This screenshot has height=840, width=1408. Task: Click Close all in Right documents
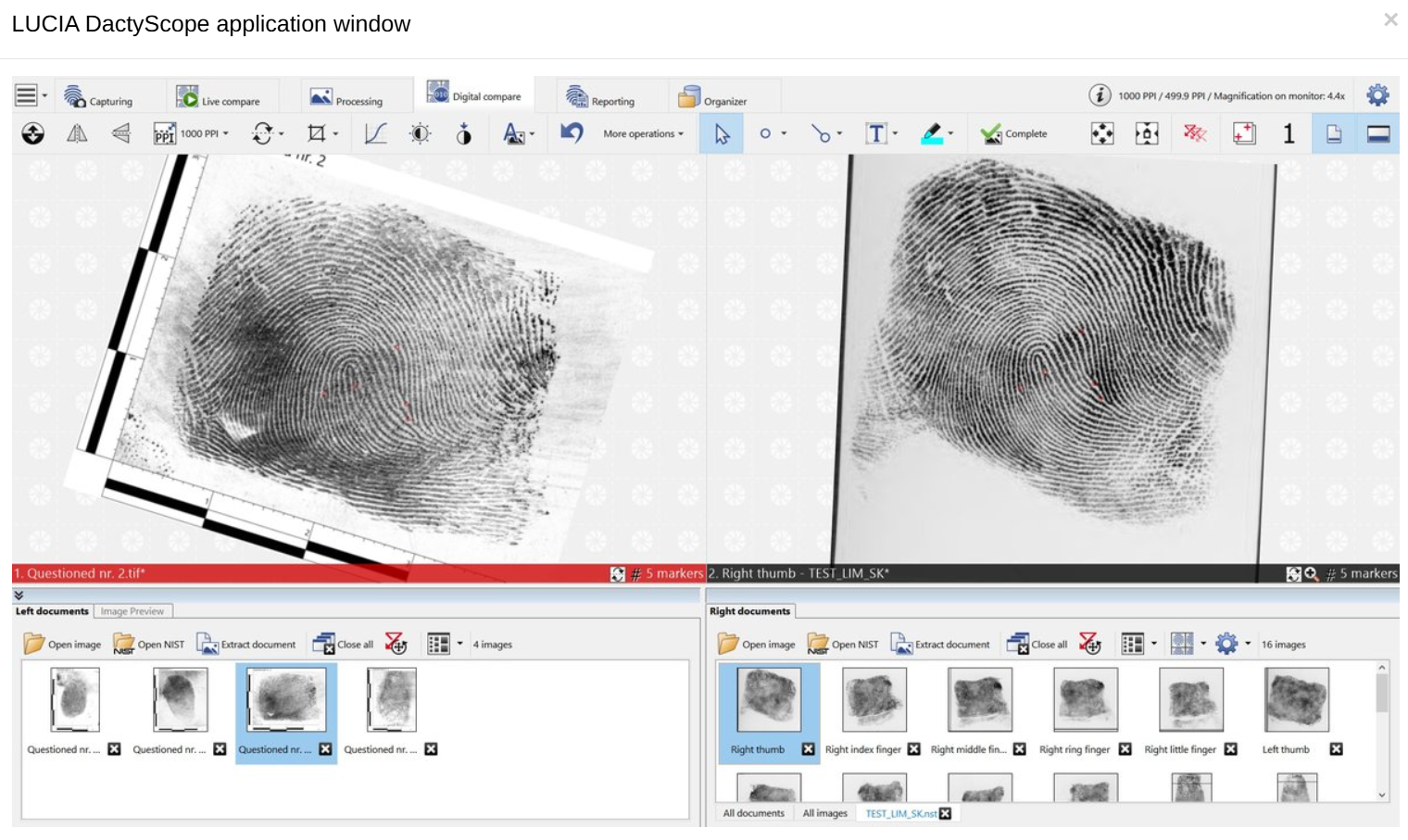coord(1037,644)
